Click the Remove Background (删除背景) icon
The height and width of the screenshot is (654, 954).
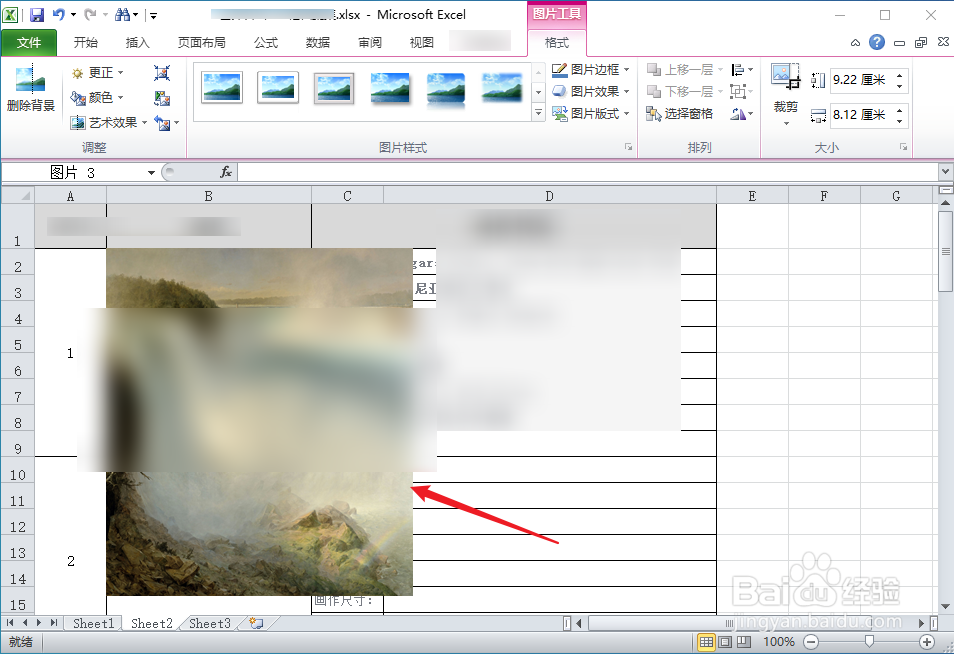click(30, 89)
